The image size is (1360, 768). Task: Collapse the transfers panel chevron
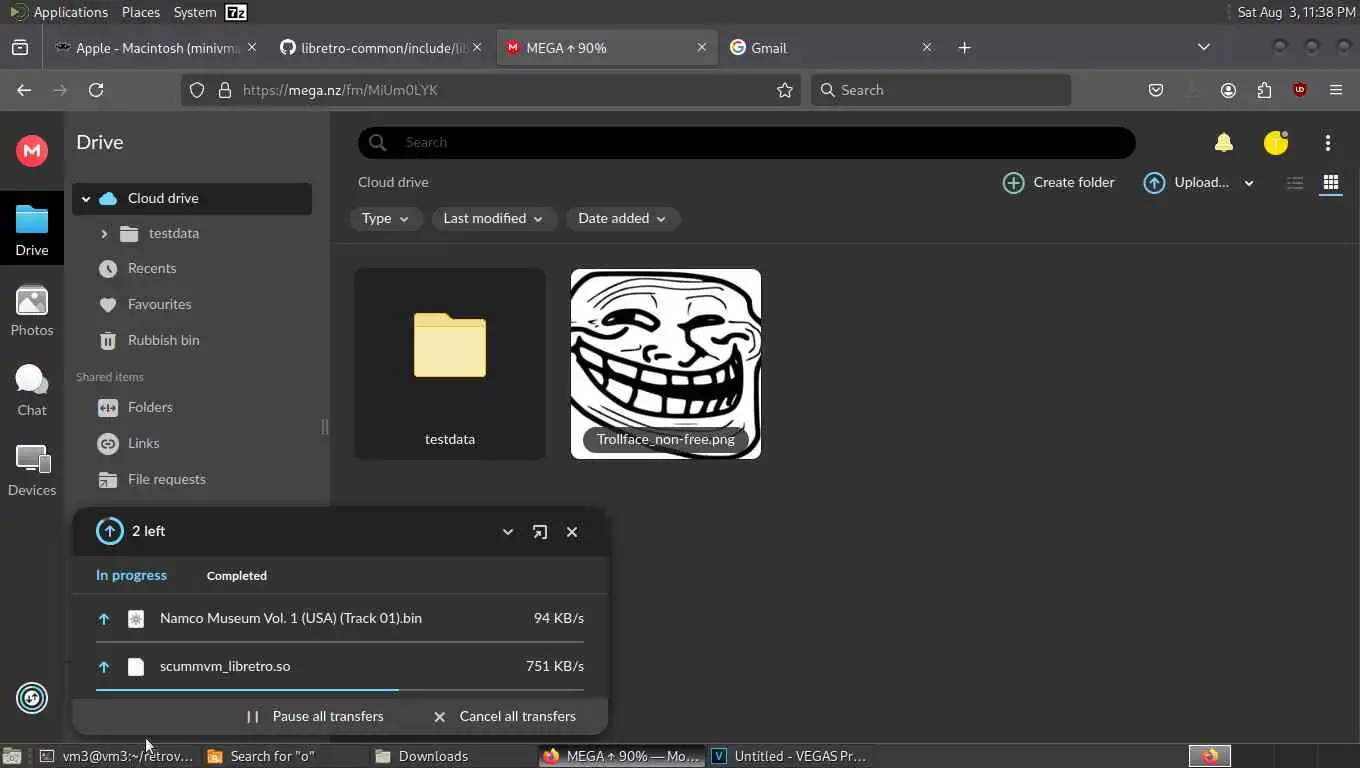click(x=508, y=532)
